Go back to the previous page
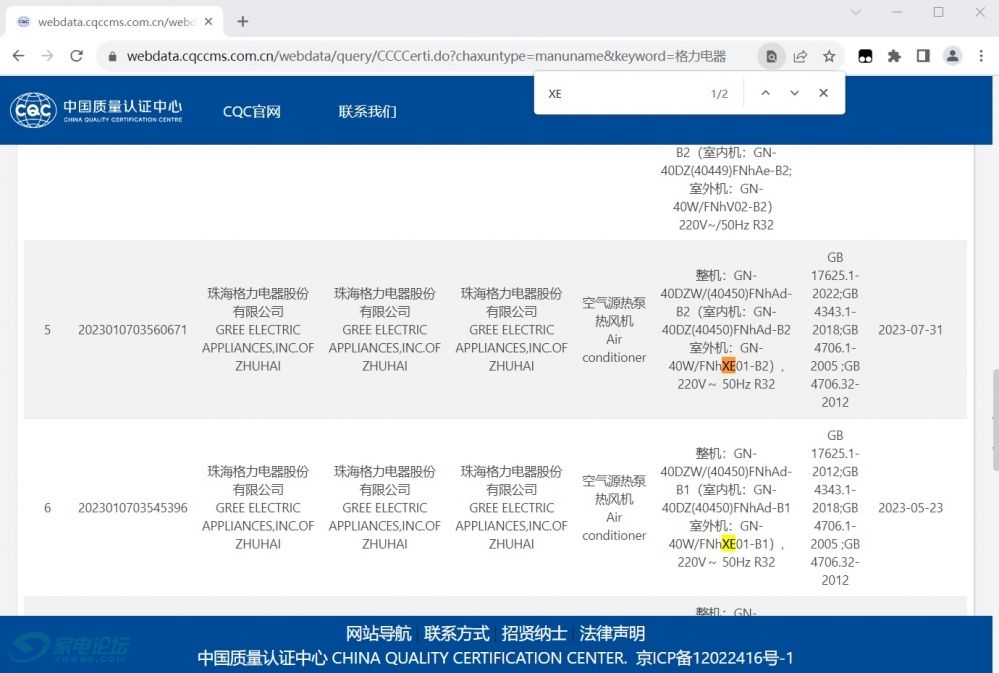 click(18, 56)
